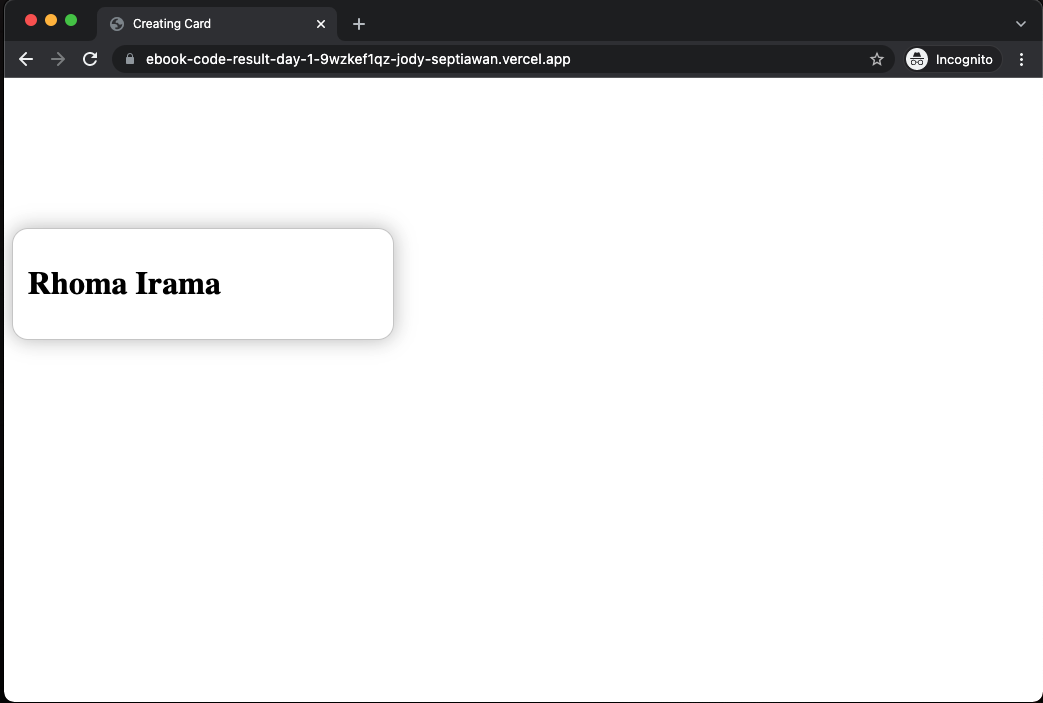
Task: Open a new tab with plus
Action: click(359, 24)
